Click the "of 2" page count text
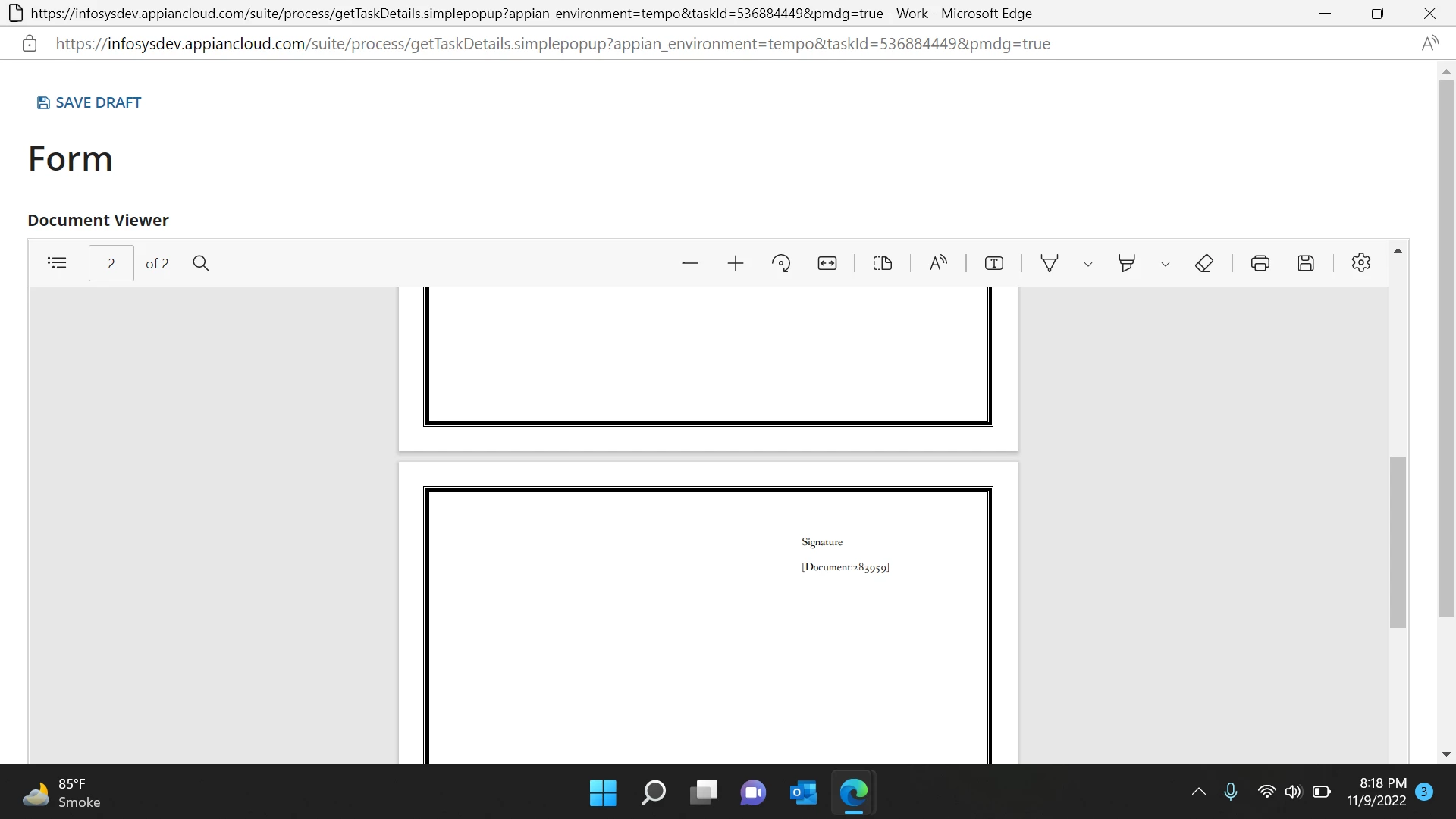Image resolution: width=1456 pixels, height=819 pixels. point(157,263)
